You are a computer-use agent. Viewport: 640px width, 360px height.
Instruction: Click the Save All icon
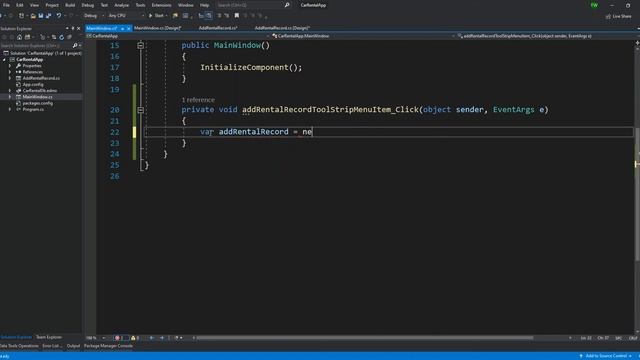(x=48, y=16)
